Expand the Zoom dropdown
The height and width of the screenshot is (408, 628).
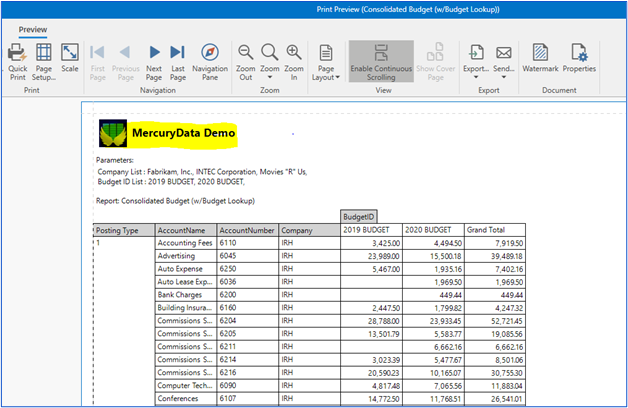click(270, 62)
